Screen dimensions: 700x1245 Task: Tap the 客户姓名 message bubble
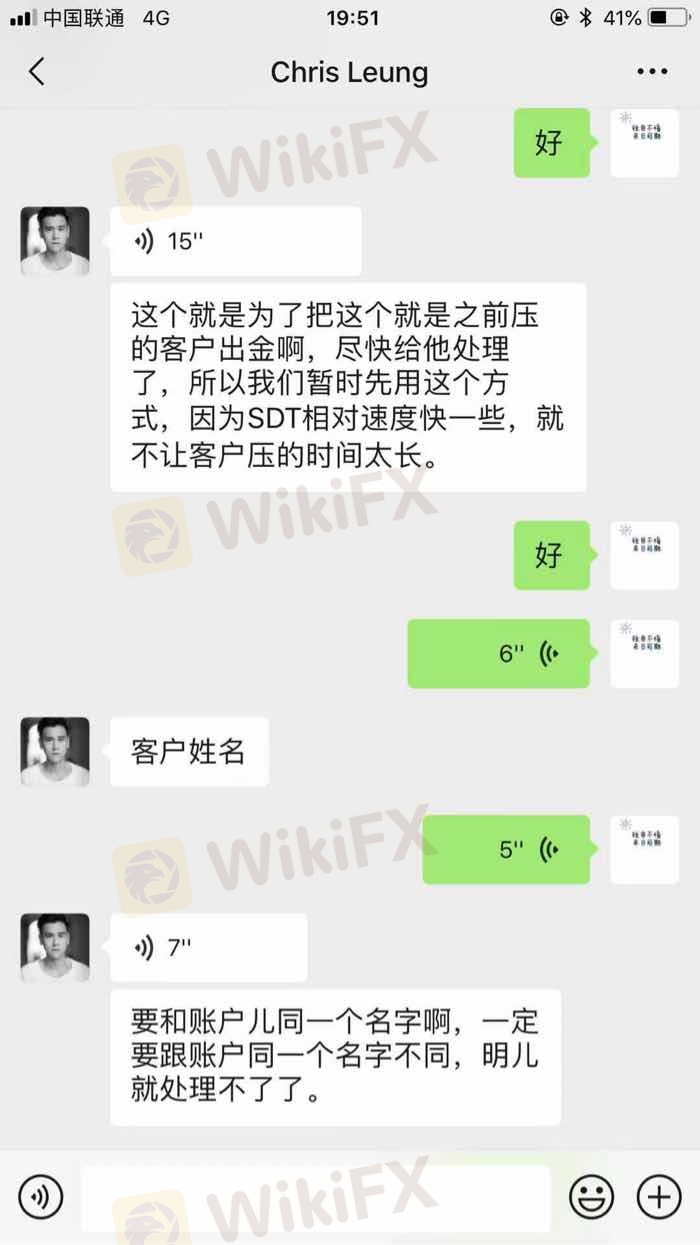[x=189, y=751]
